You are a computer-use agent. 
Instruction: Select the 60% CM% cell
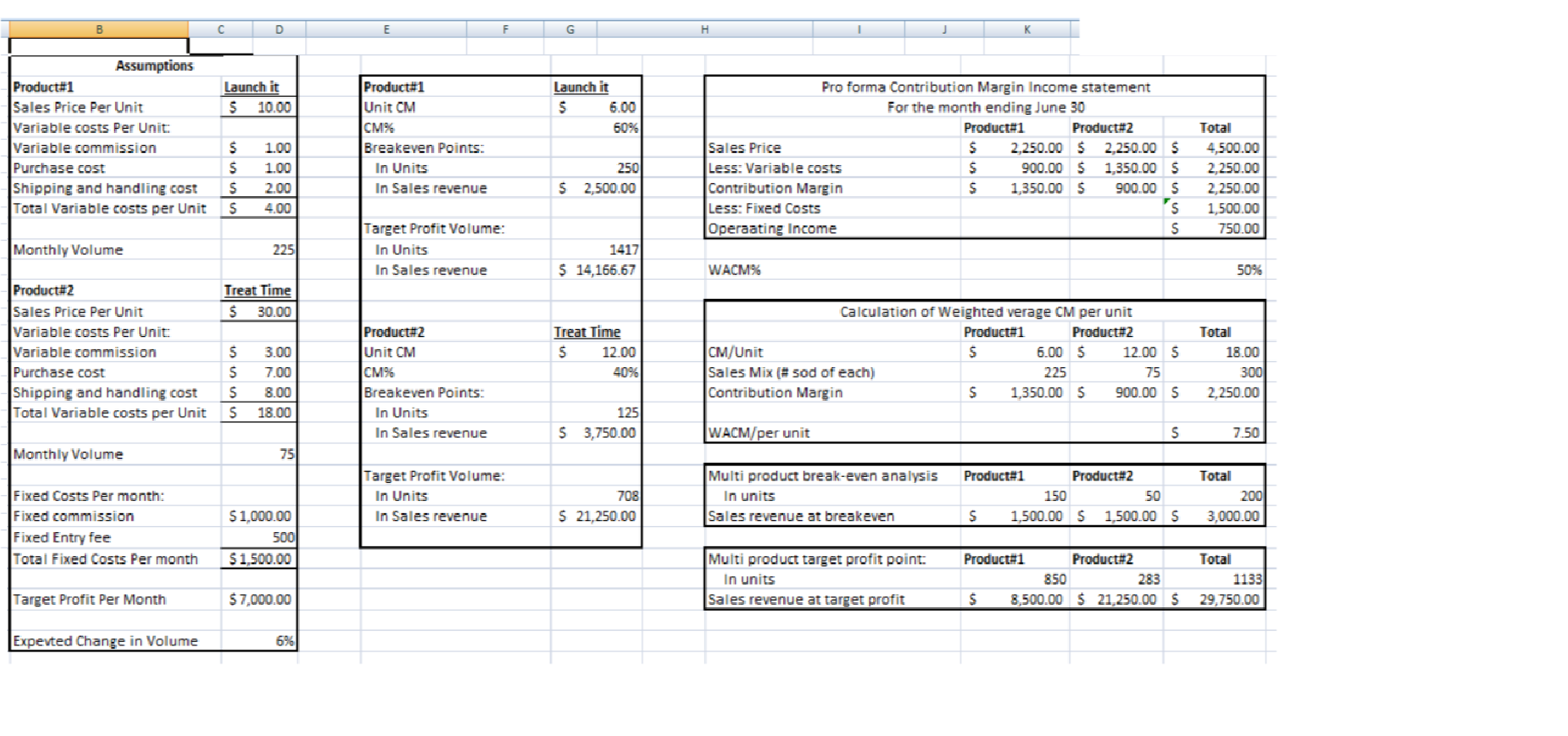(x=596, y=127)
